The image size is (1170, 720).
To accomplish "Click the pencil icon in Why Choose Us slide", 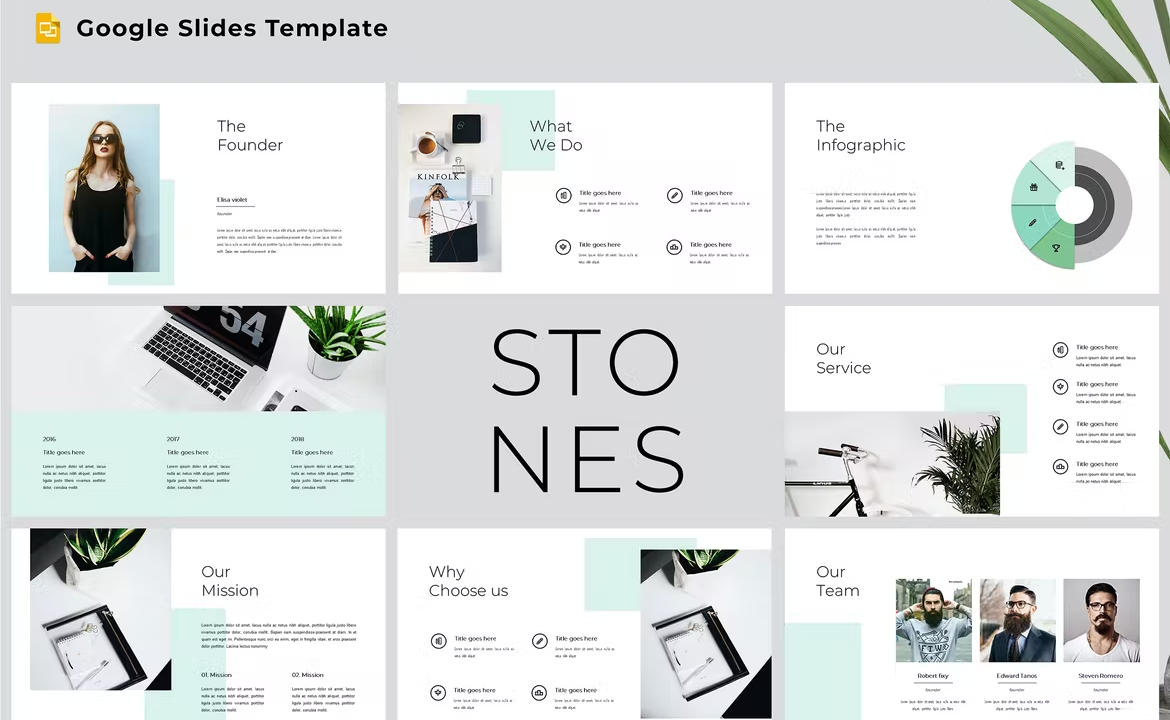I will click(x=540, y=641).
